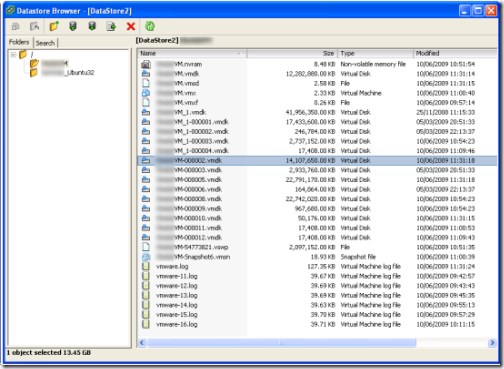Click the 25/11/2008 11:15:33 modified date

click(446, 112)
